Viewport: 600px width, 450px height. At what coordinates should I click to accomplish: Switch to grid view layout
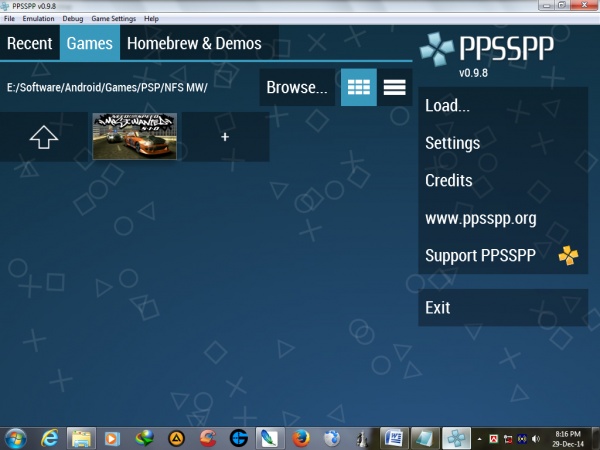tap(359, 87)
